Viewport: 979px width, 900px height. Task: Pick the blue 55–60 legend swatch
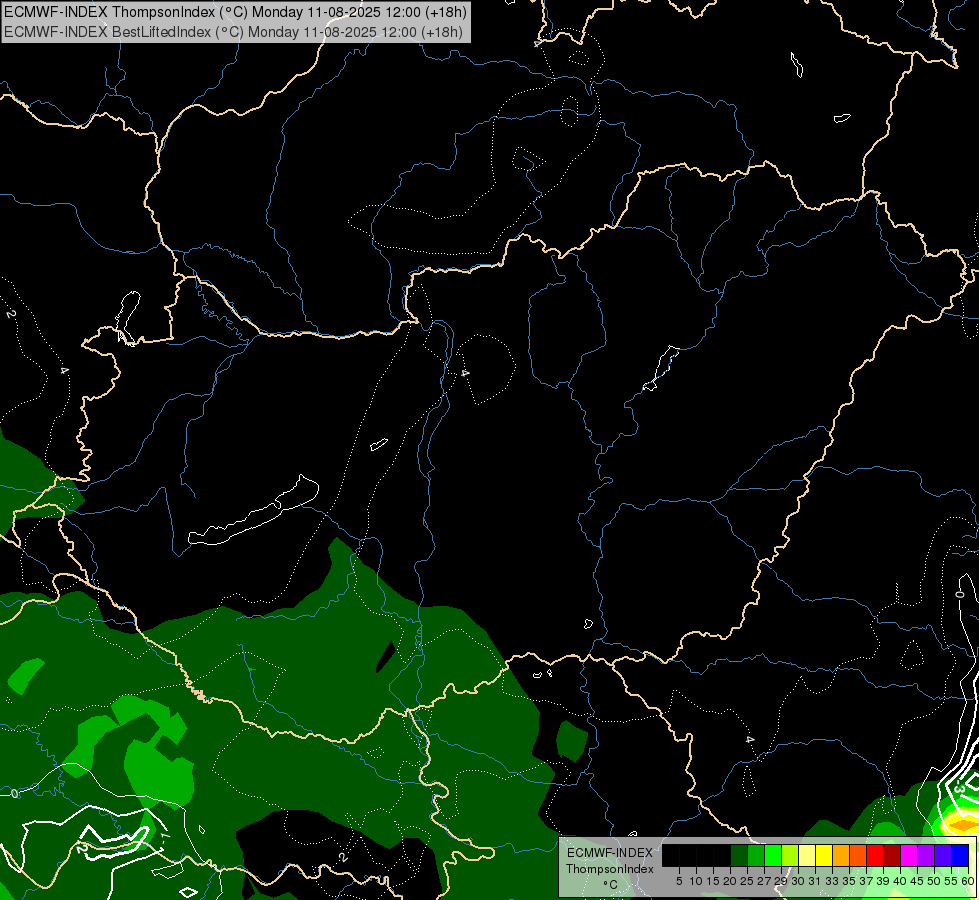pos(961,855)
